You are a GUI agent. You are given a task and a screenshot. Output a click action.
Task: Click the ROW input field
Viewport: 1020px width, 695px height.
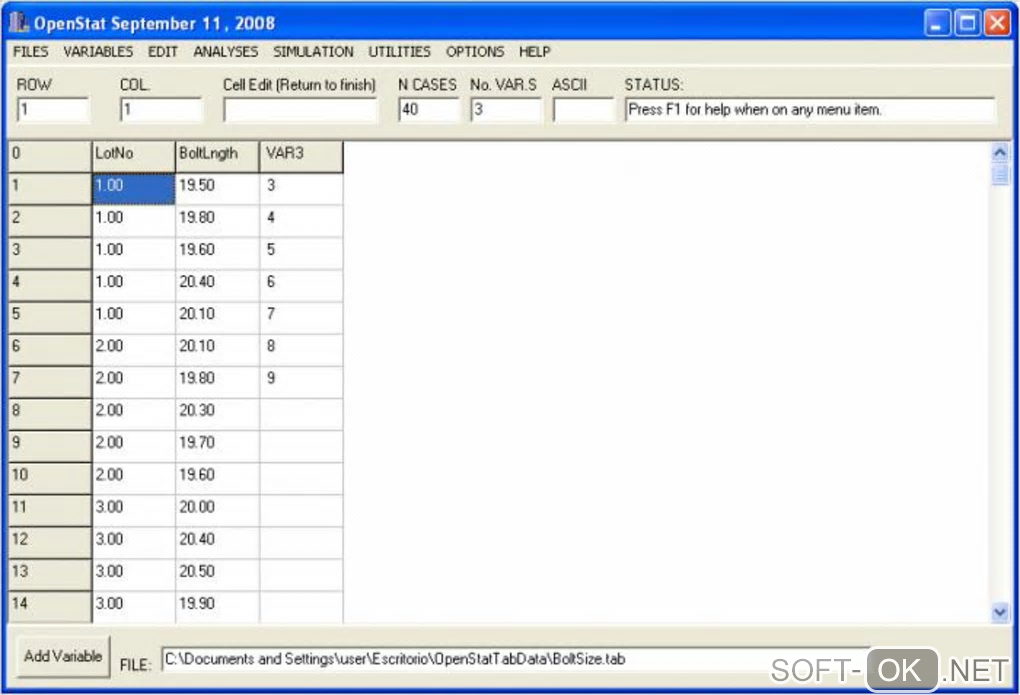(53, 109)
